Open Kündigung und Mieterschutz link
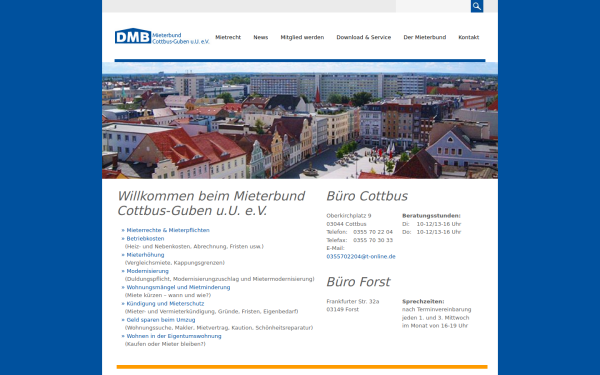 tap(165, 303)
